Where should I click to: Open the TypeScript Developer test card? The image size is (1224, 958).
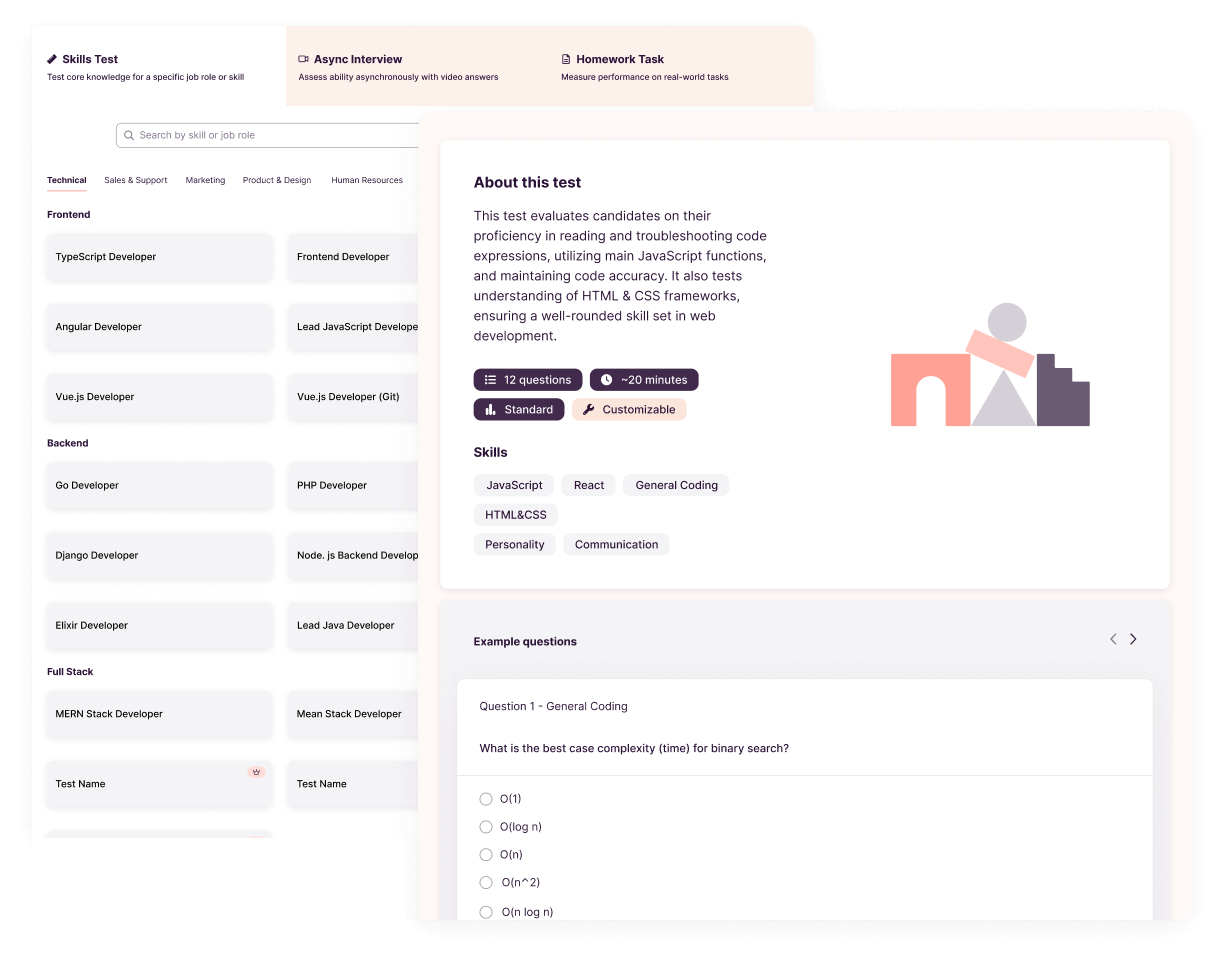(x=159, y=257)
